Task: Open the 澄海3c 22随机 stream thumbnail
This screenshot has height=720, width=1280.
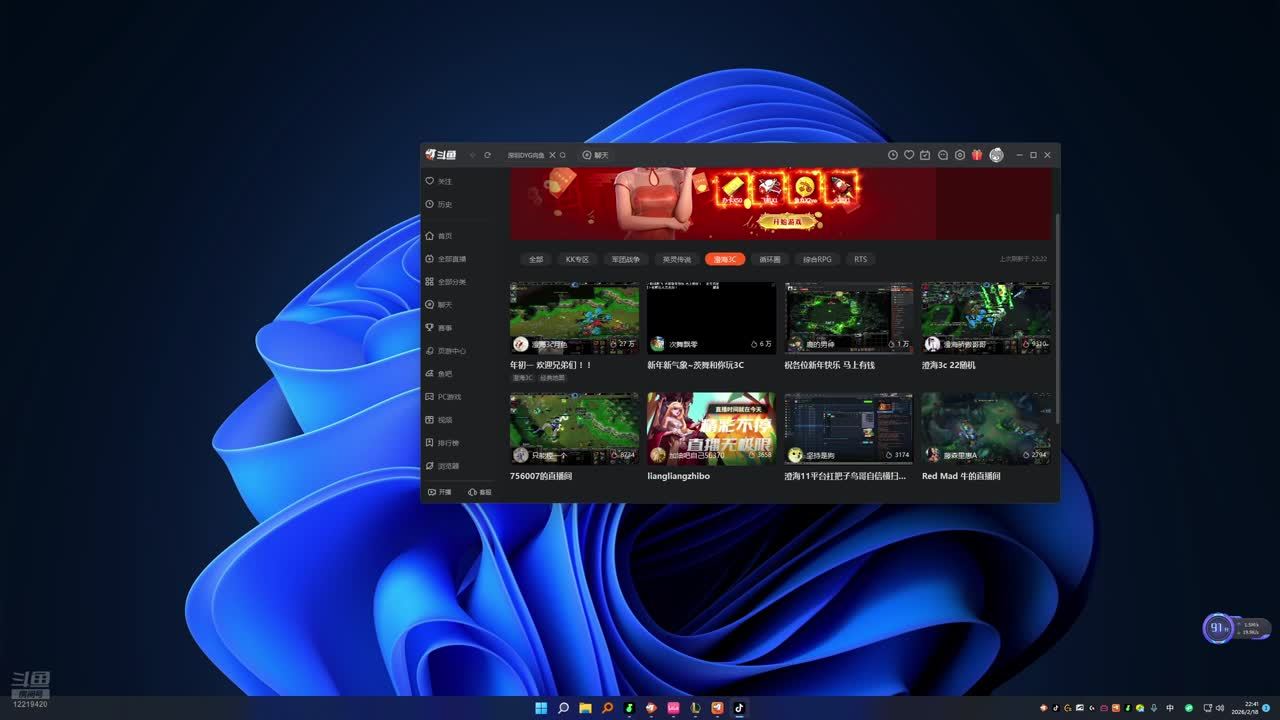Action: 985,318
